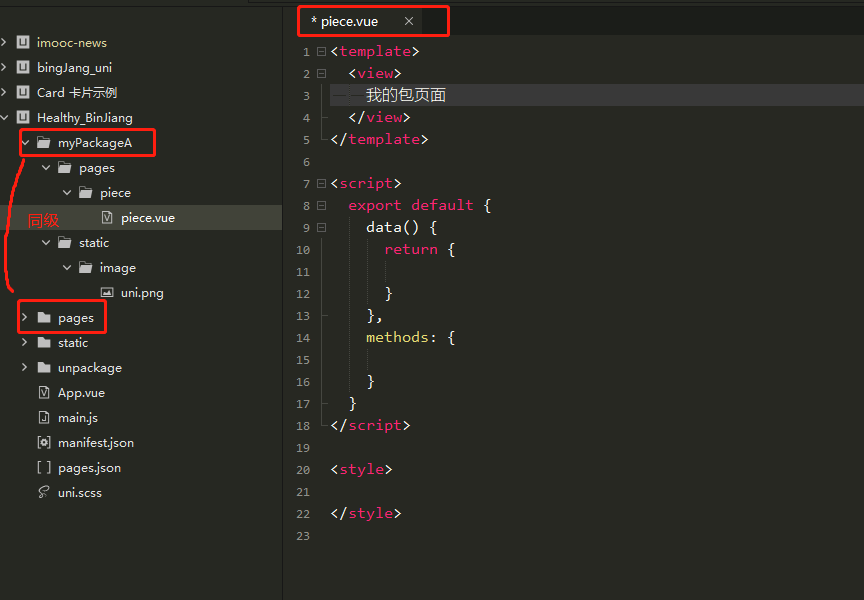Viewport: 864px width, 600px height.
Task: Click the Healthy_BinJiang project icon
Action: pyautogui.click(x=23, y=117)
